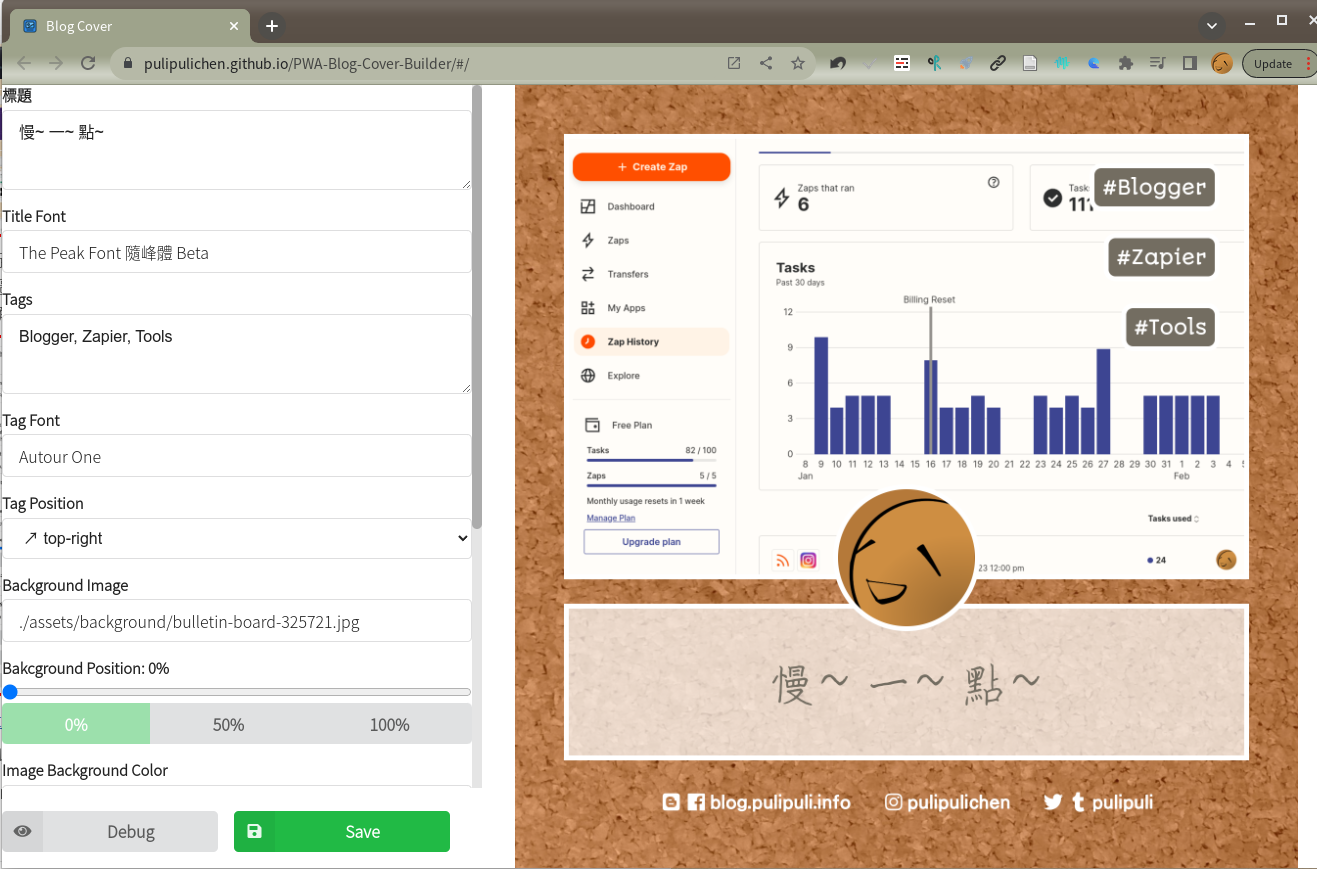Click pulipulichen Instagram text in footer
The width and height of the screenshot is (1317, 869).
958,802
